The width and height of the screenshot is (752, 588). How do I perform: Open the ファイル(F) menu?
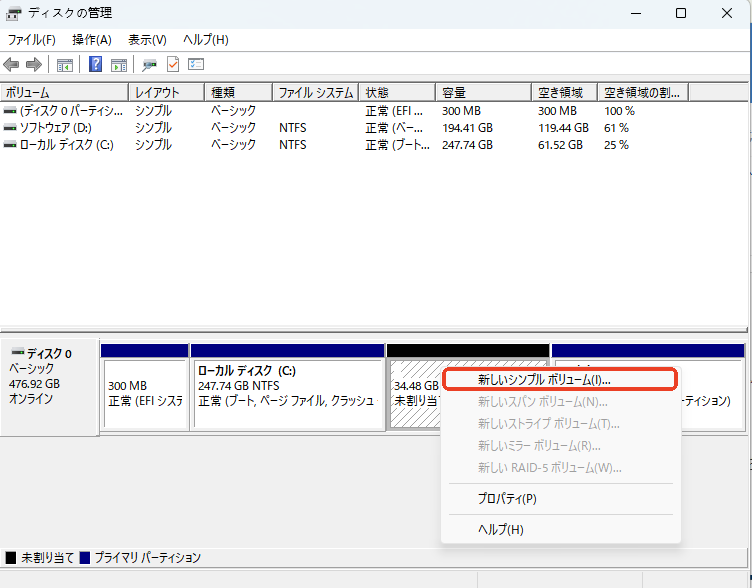click(32, 40)
